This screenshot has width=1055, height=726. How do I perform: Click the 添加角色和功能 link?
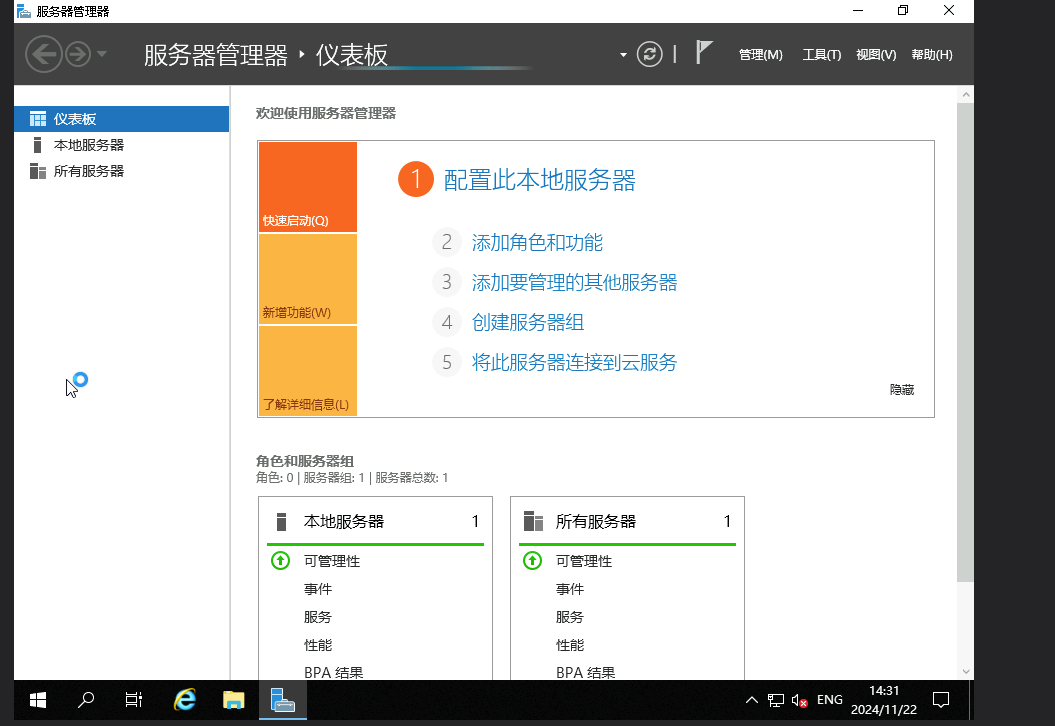537,243
